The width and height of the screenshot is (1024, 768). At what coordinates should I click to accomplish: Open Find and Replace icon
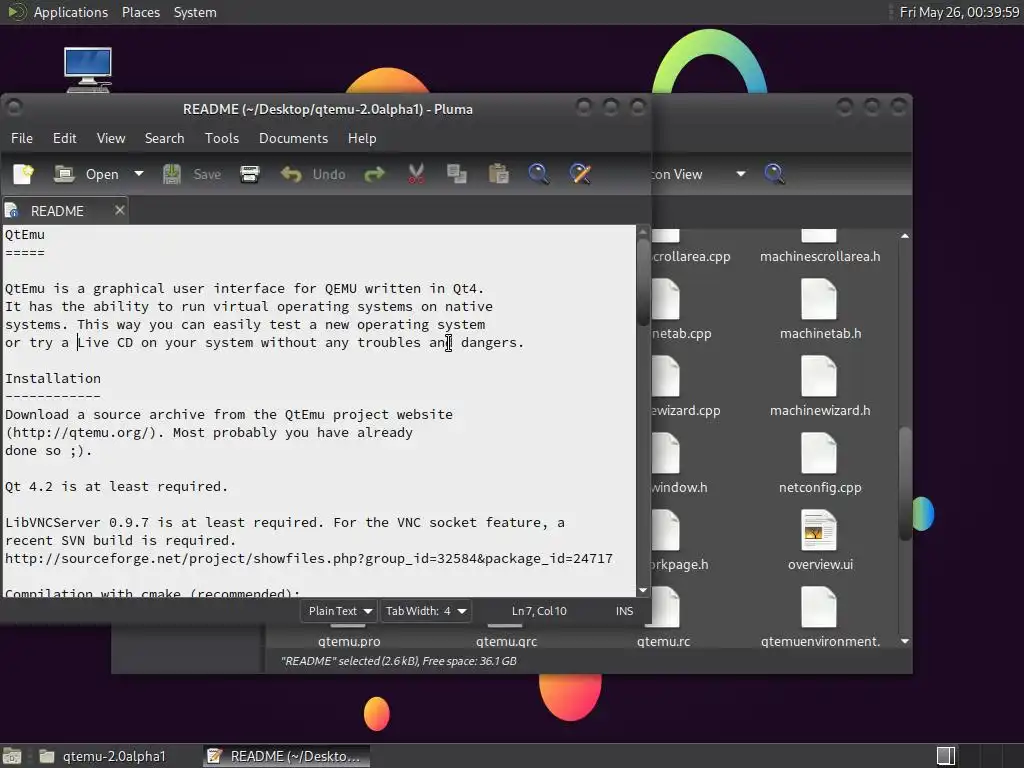580,174
